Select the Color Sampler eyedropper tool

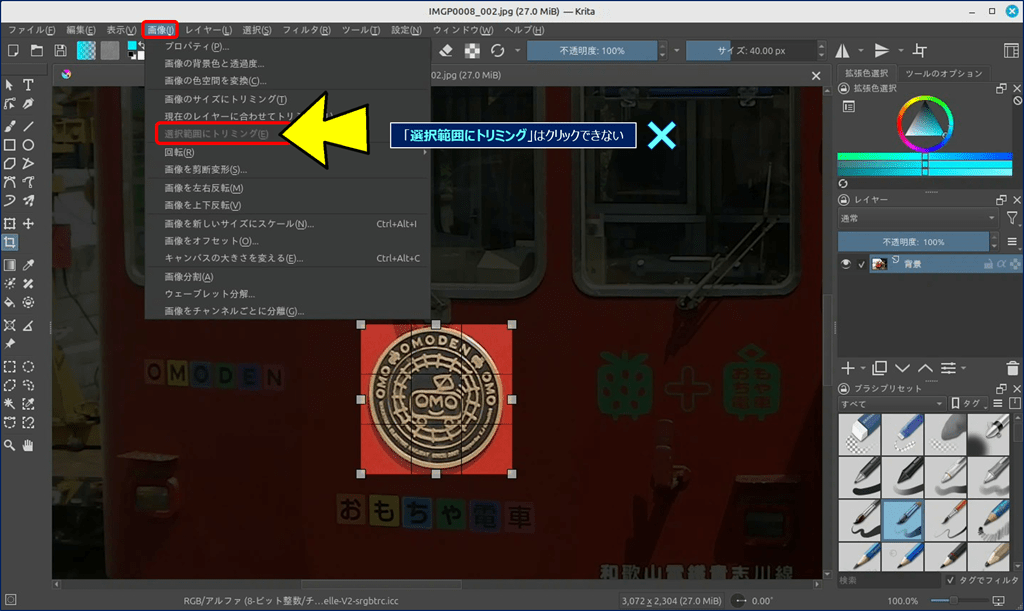click(28, 265)
